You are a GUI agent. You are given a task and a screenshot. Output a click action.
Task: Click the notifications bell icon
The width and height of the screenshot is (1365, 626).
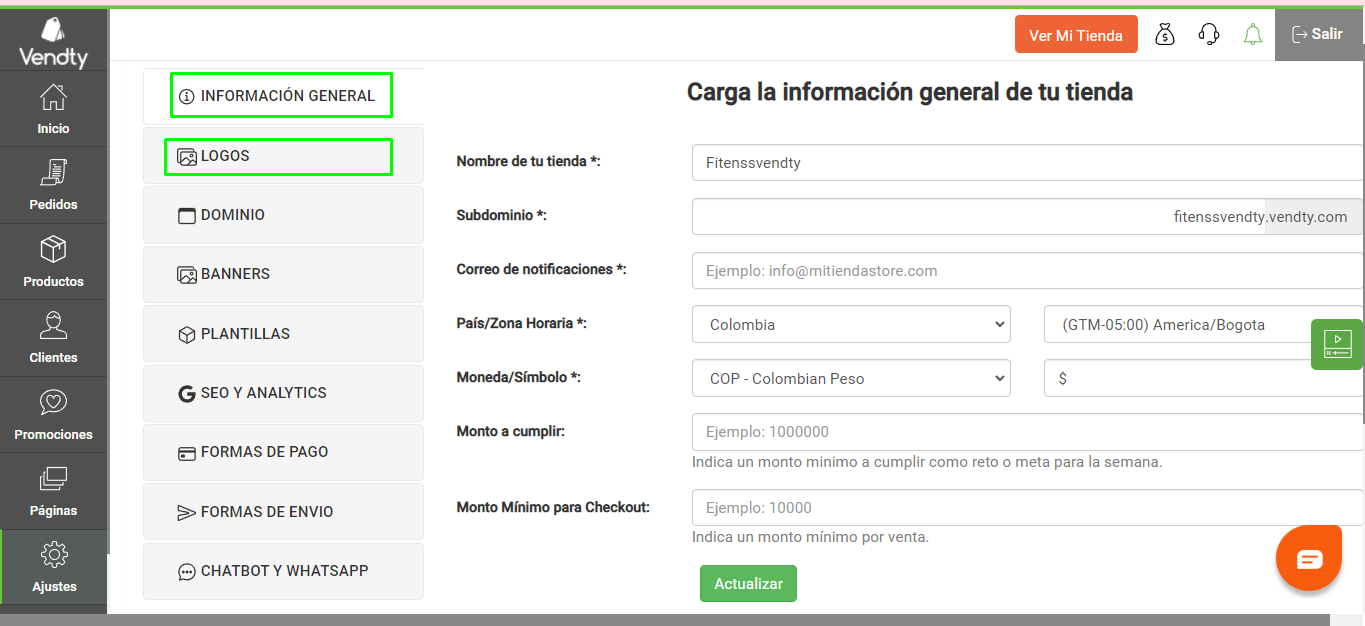pos(1252,33)
